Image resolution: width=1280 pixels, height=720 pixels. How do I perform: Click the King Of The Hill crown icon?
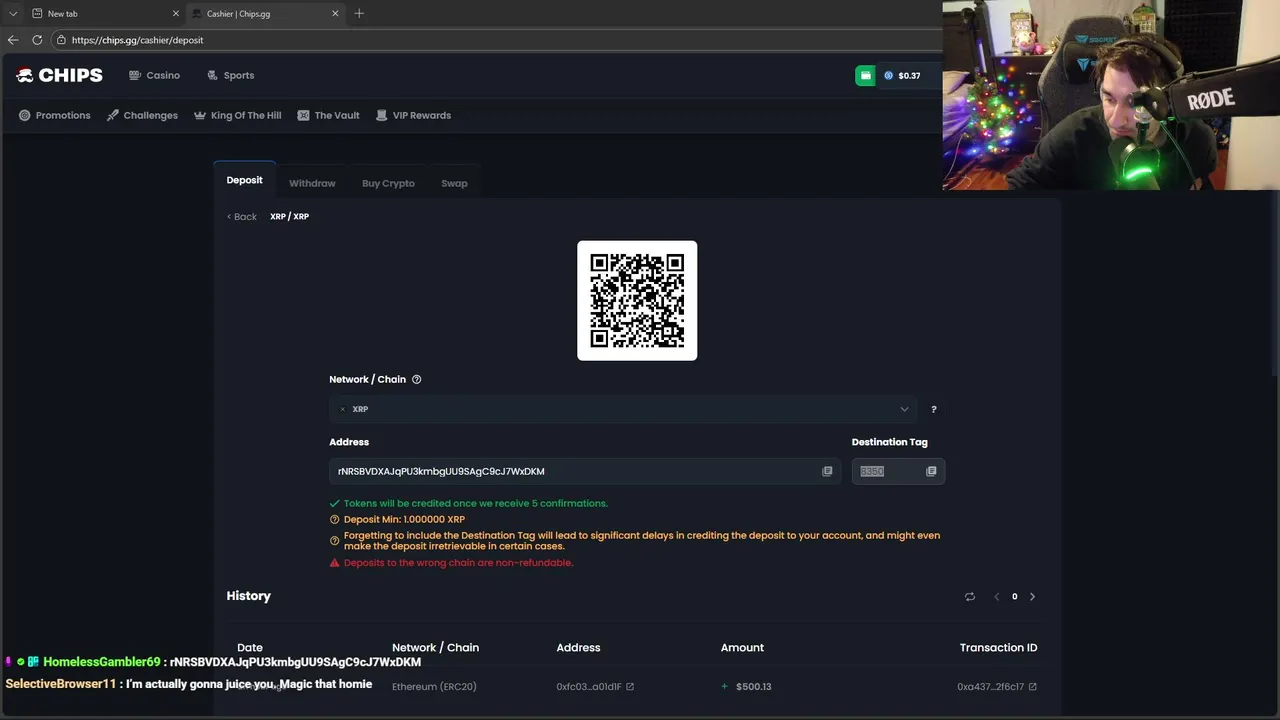(199, 115)
